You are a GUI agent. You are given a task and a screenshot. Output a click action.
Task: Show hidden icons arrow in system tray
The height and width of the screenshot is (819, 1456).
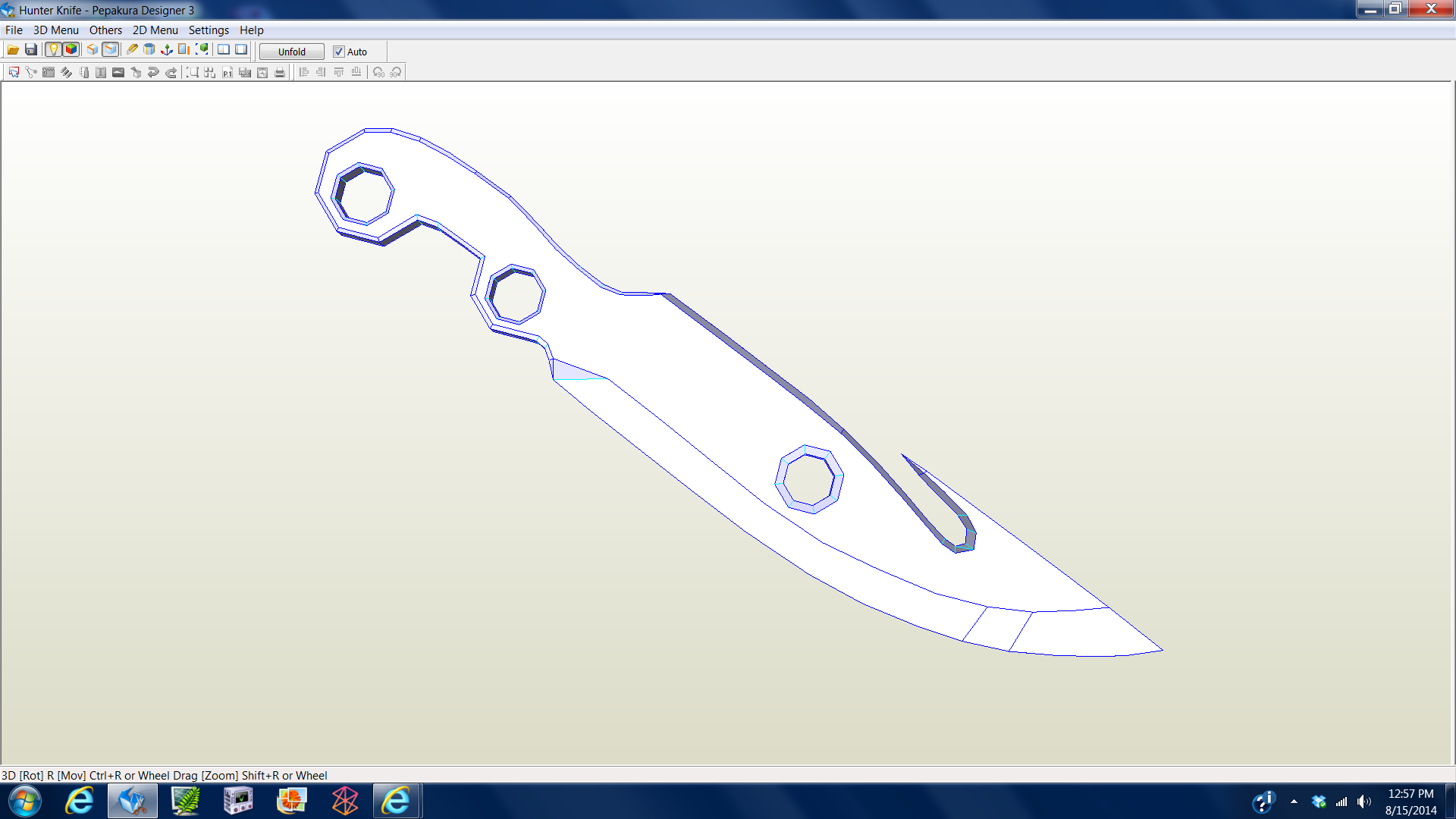point(1294,802)
